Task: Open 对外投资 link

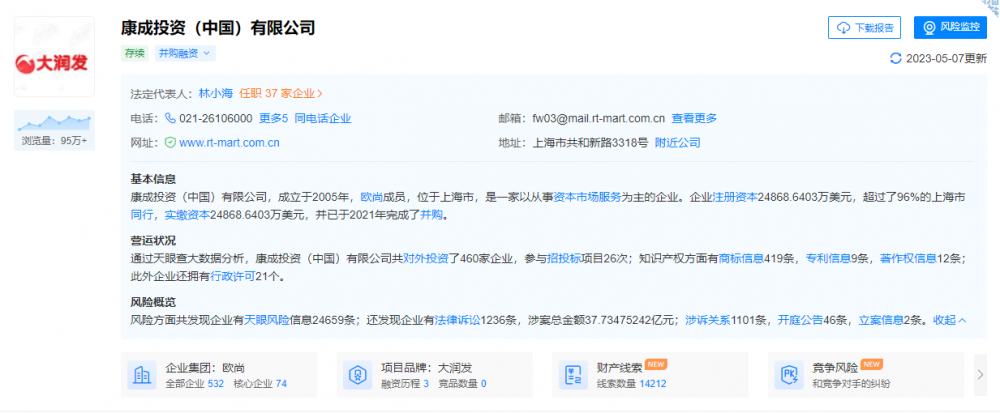Action: tap(425, 258)
